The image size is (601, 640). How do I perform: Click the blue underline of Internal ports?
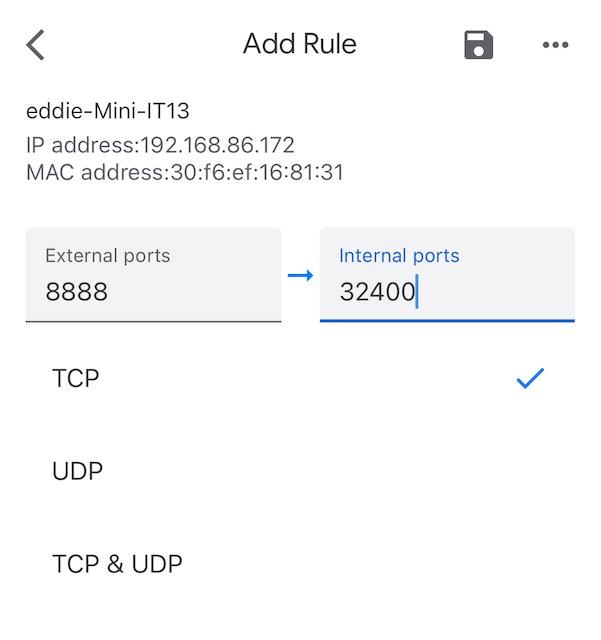coord(447,321)
